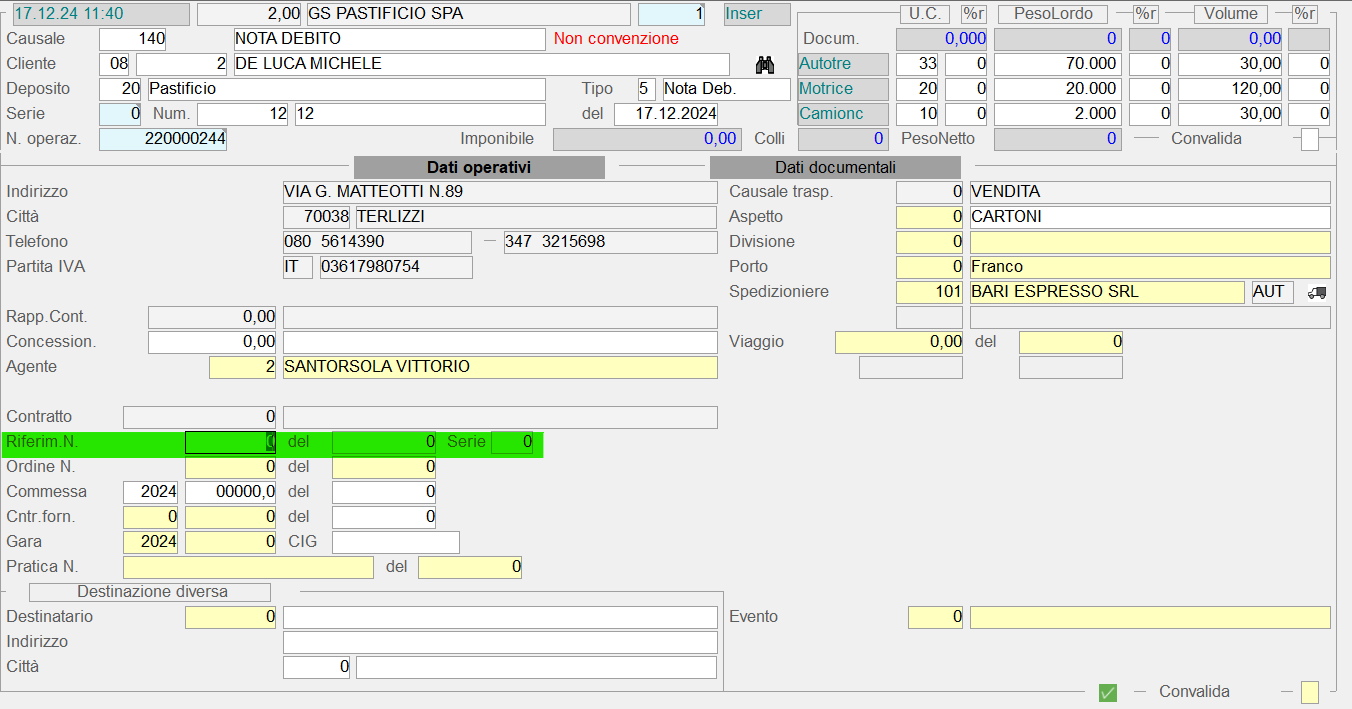Click the U.C. column header

tap(923, 14)
